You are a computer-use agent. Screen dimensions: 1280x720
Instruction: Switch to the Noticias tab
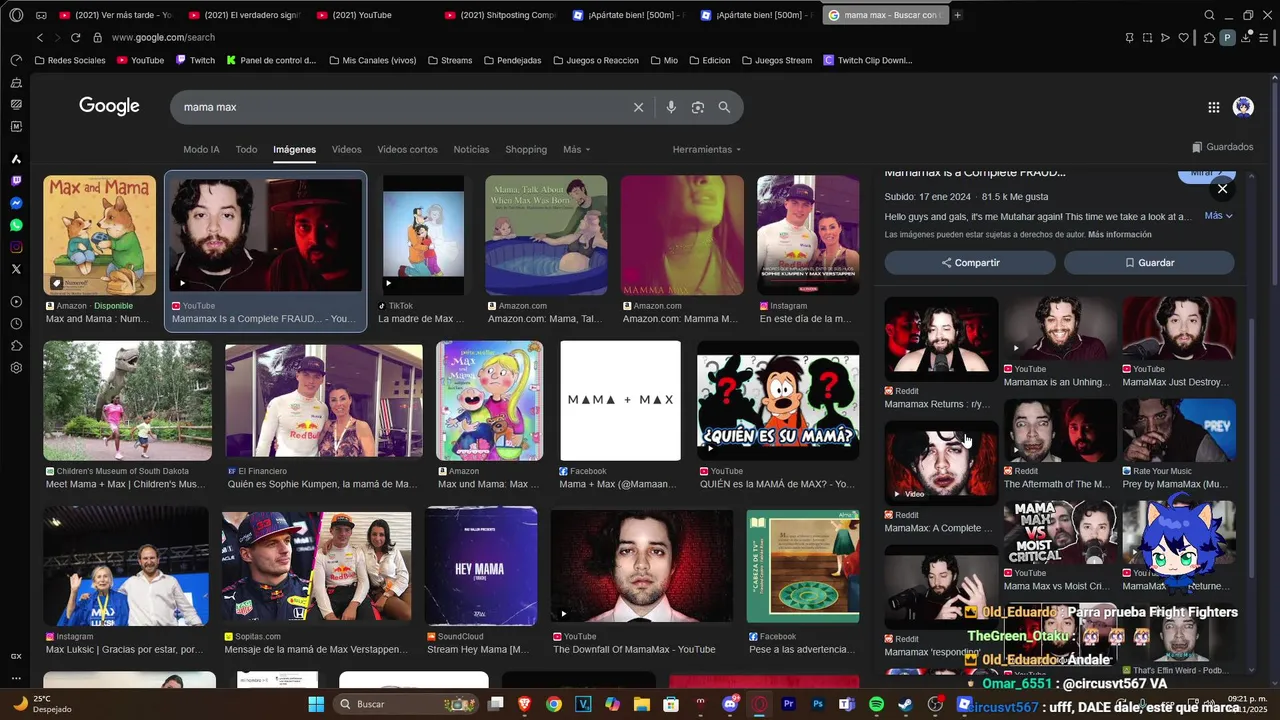point(471,149)
